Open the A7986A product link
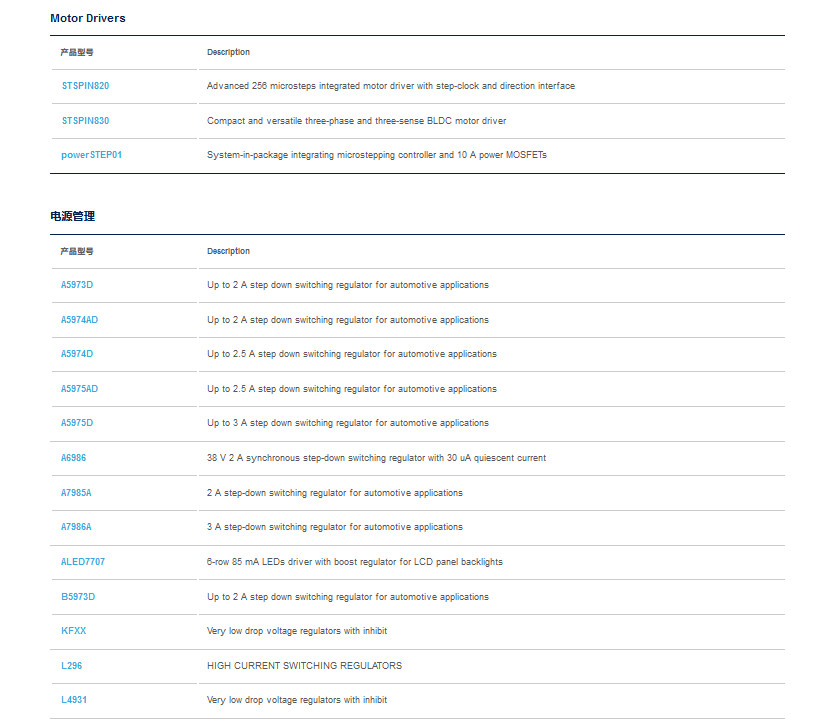837x724 pixels. coord(76,527)
